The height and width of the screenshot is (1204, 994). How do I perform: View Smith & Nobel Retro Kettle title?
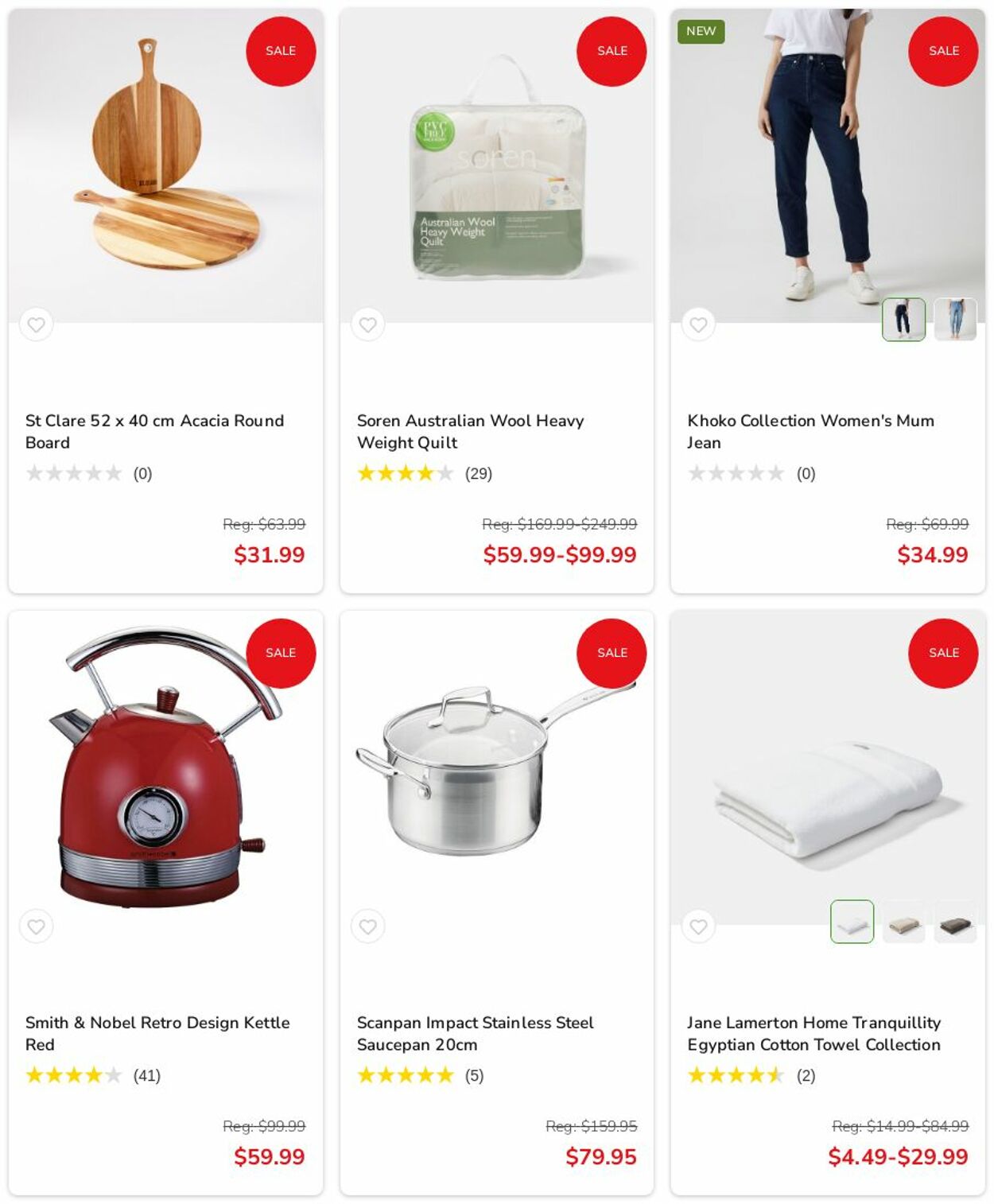[x=157, y=1033]
